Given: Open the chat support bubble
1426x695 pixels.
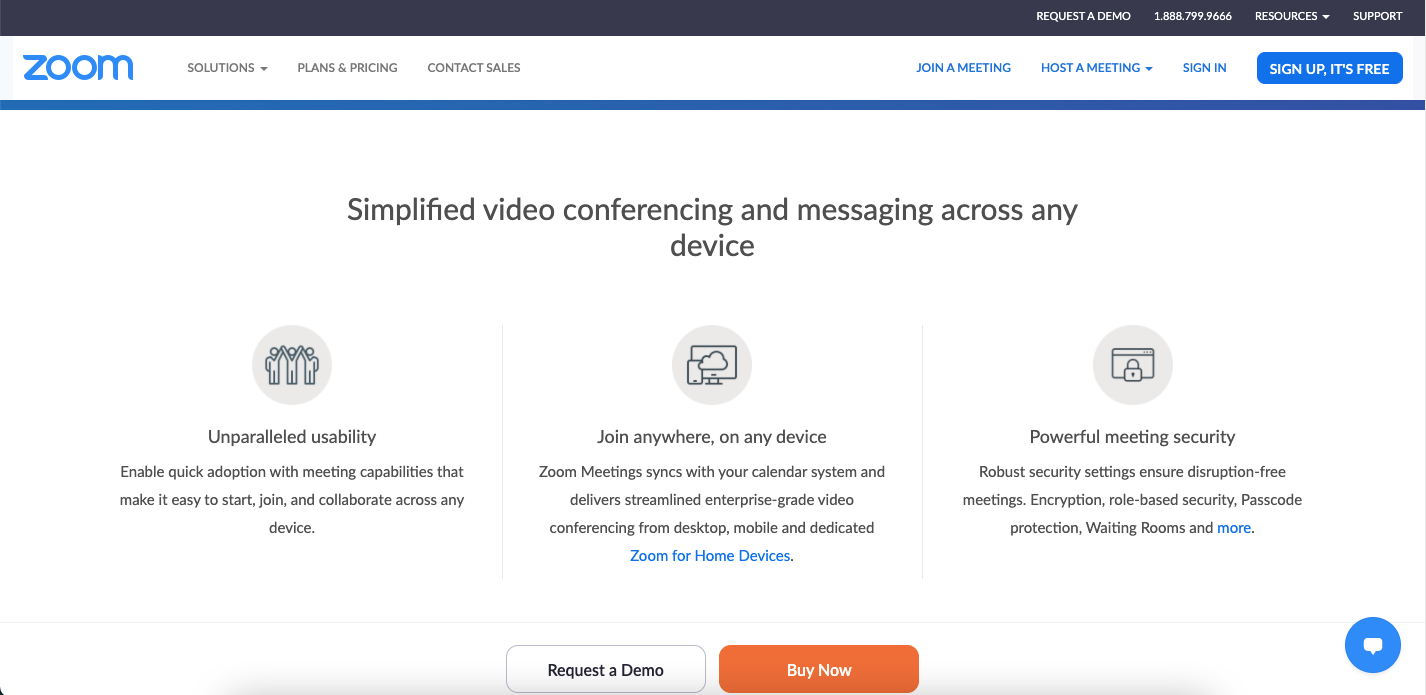Looking at the screenshot, I should coord(1372,645).
